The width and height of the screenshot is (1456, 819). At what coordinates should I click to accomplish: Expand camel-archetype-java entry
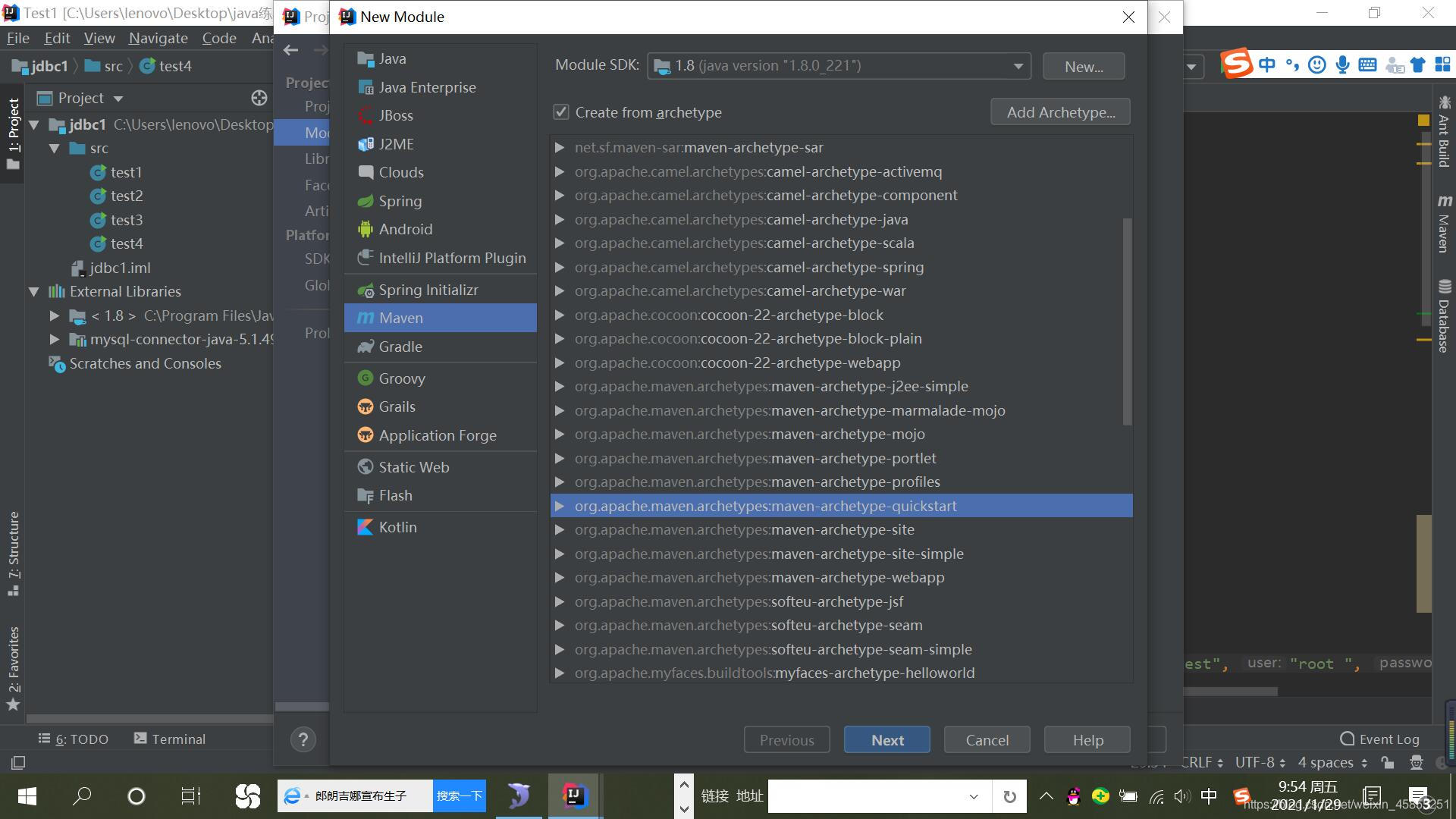click(560, 219)
